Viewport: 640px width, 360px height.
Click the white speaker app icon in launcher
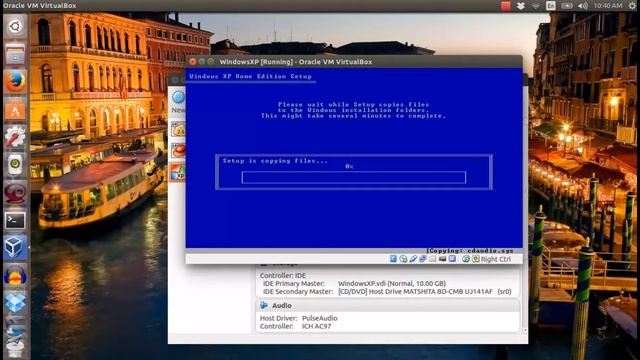coord(15,164)
